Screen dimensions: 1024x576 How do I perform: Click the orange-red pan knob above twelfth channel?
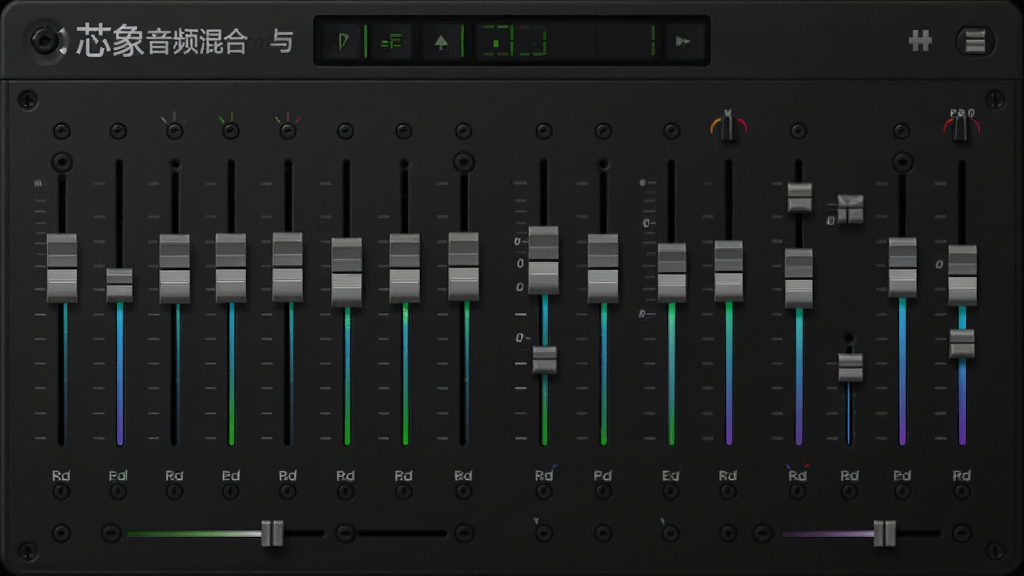pos(728,127)
